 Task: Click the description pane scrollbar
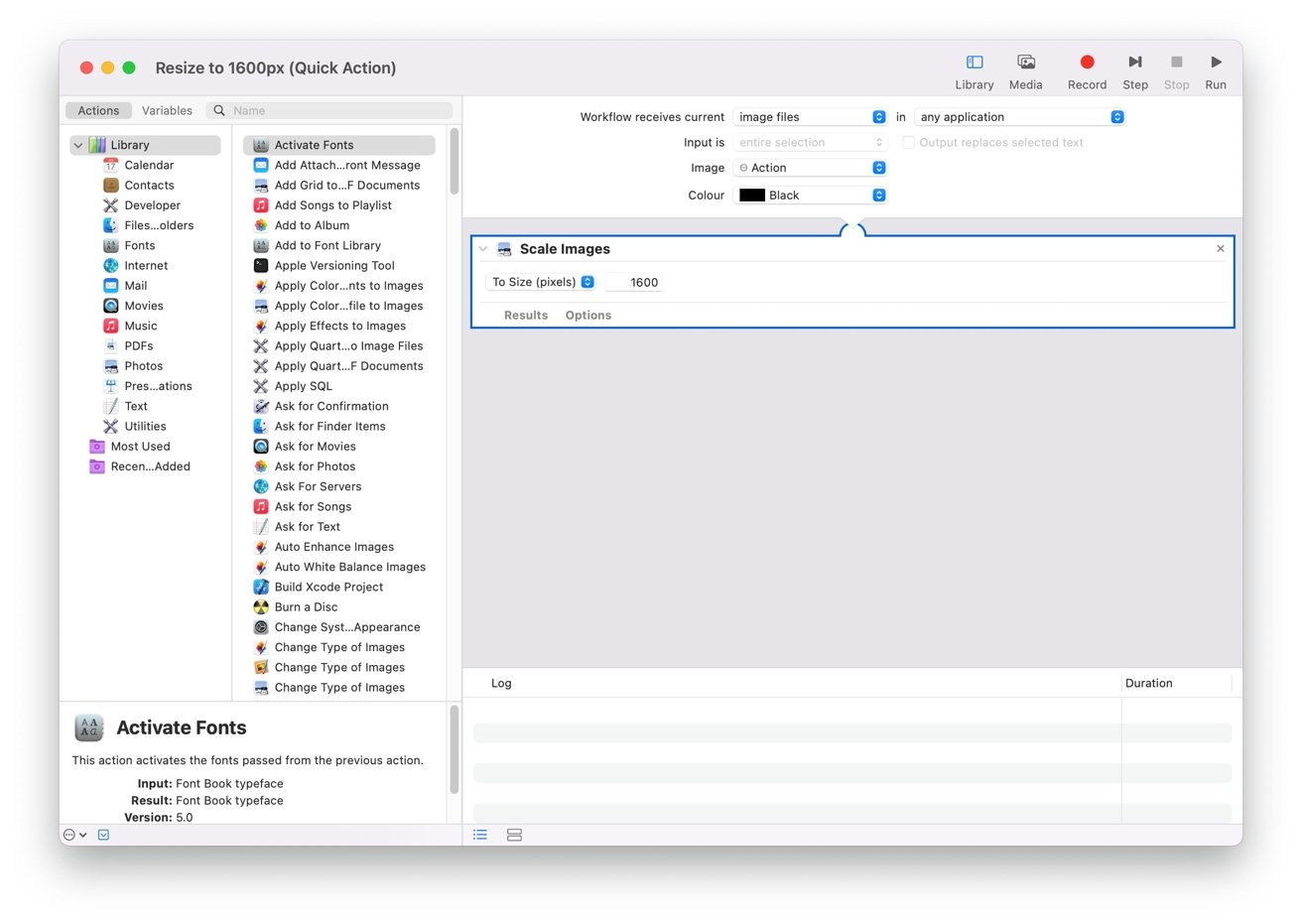(454, 749)
